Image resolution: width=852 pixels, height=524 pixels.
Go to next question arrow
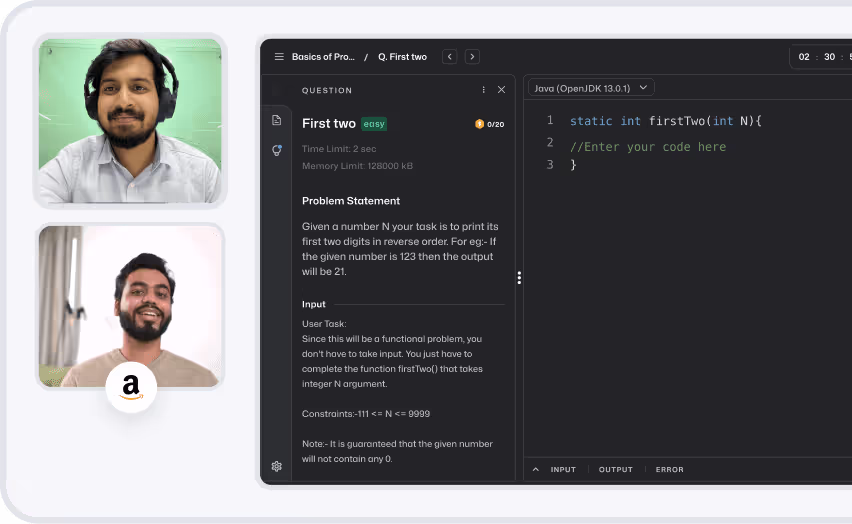pos(472,57)
